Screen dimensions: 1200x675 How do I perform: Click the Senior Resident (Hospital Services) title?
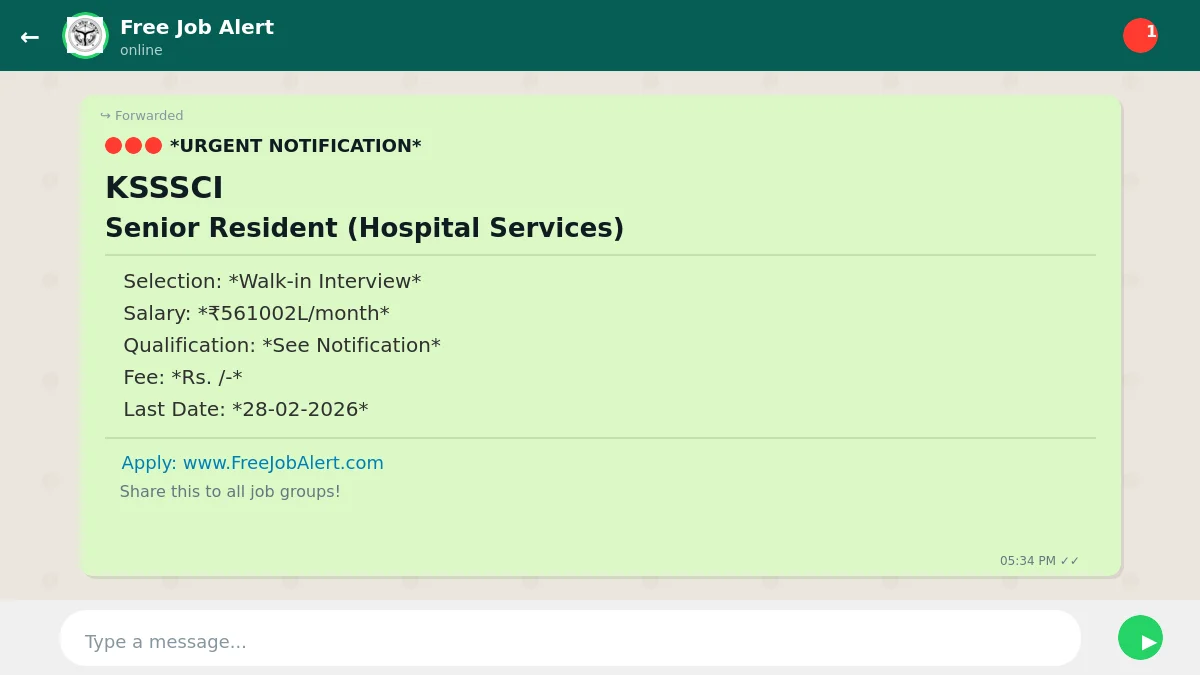(x=364, y=228)
